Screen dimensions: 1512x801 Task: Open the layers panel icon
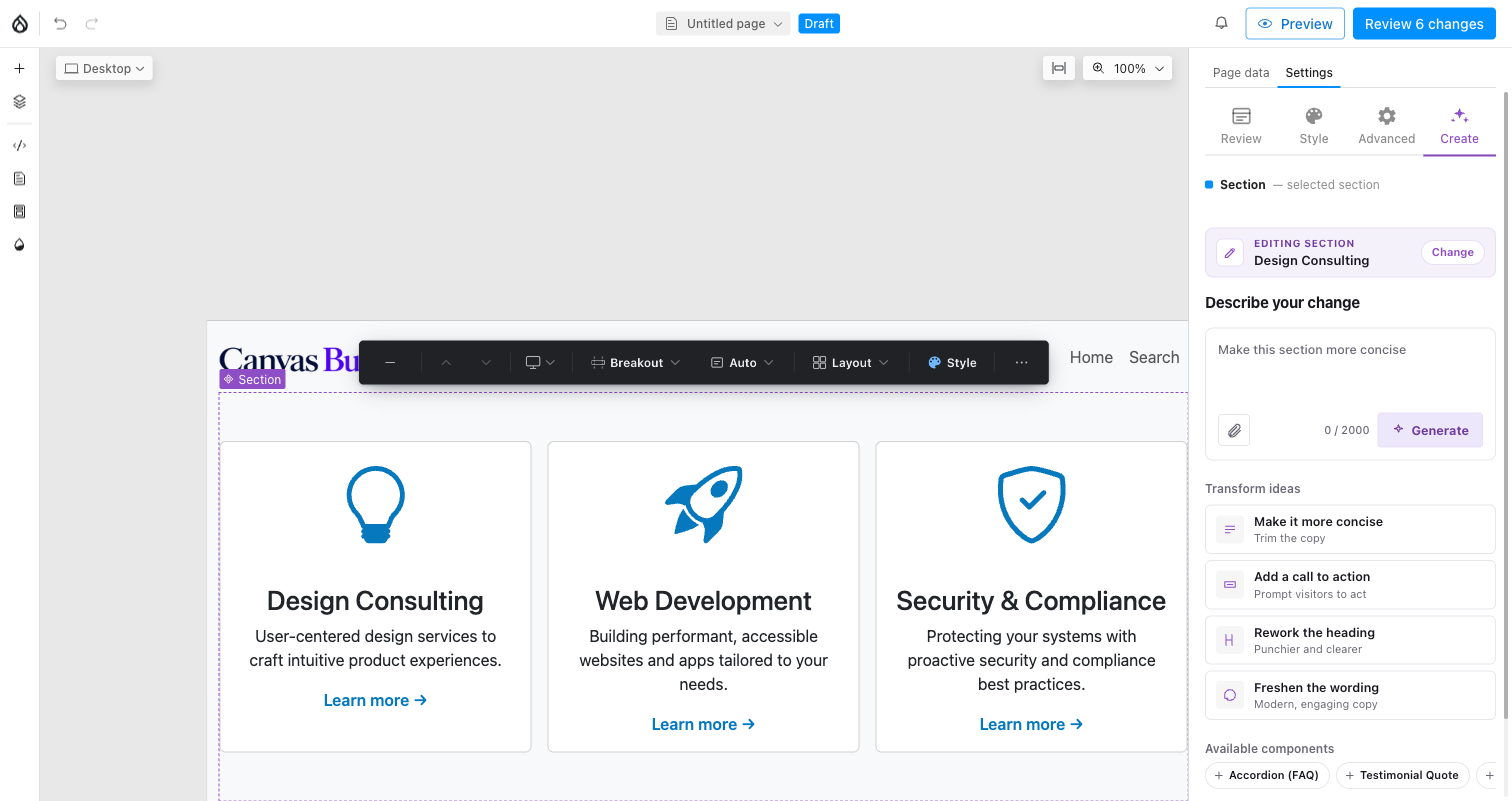point(19,102)
